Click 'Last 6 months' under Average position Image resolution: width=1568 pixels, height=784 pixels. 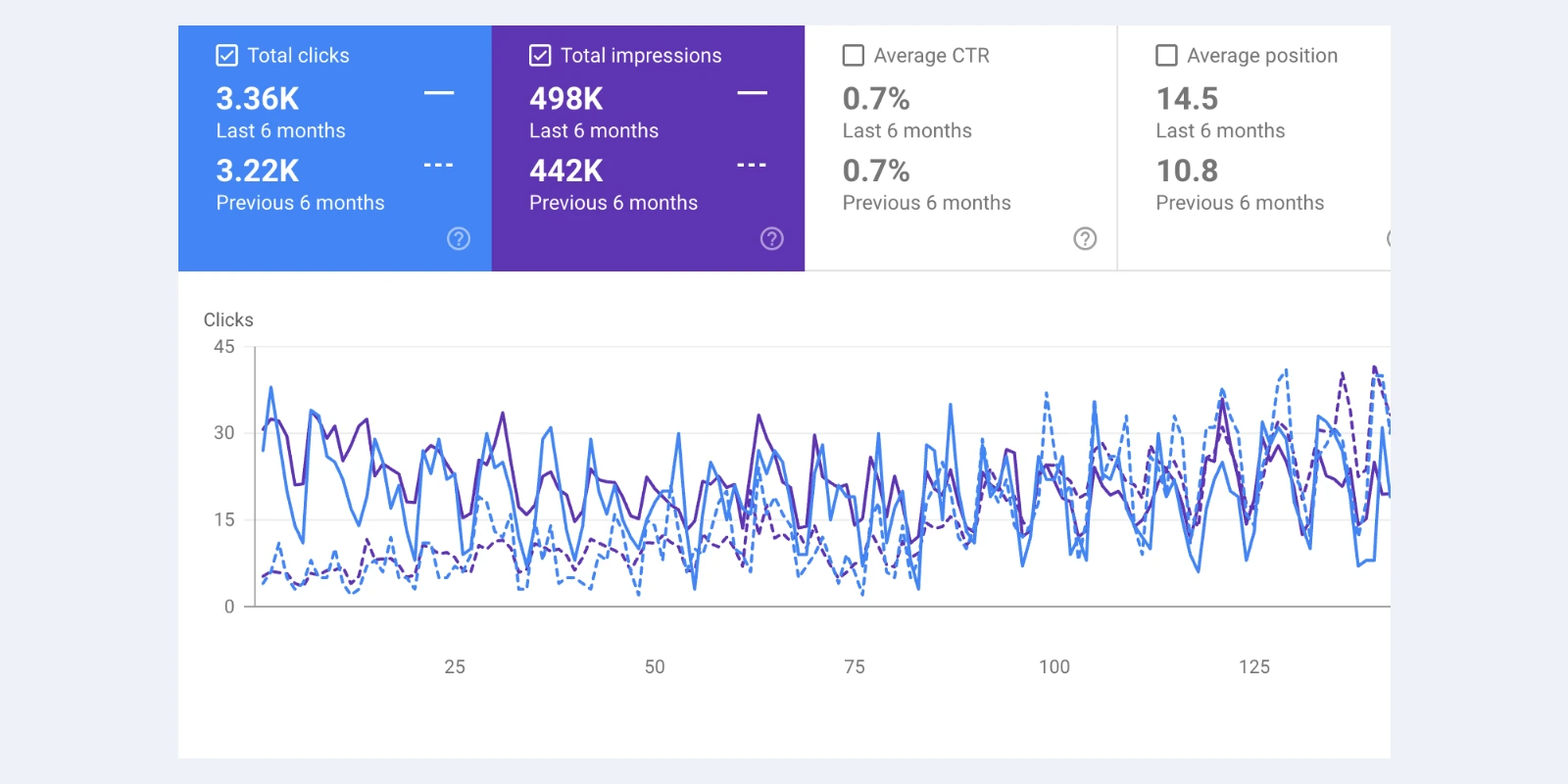tap(1220, 130)
